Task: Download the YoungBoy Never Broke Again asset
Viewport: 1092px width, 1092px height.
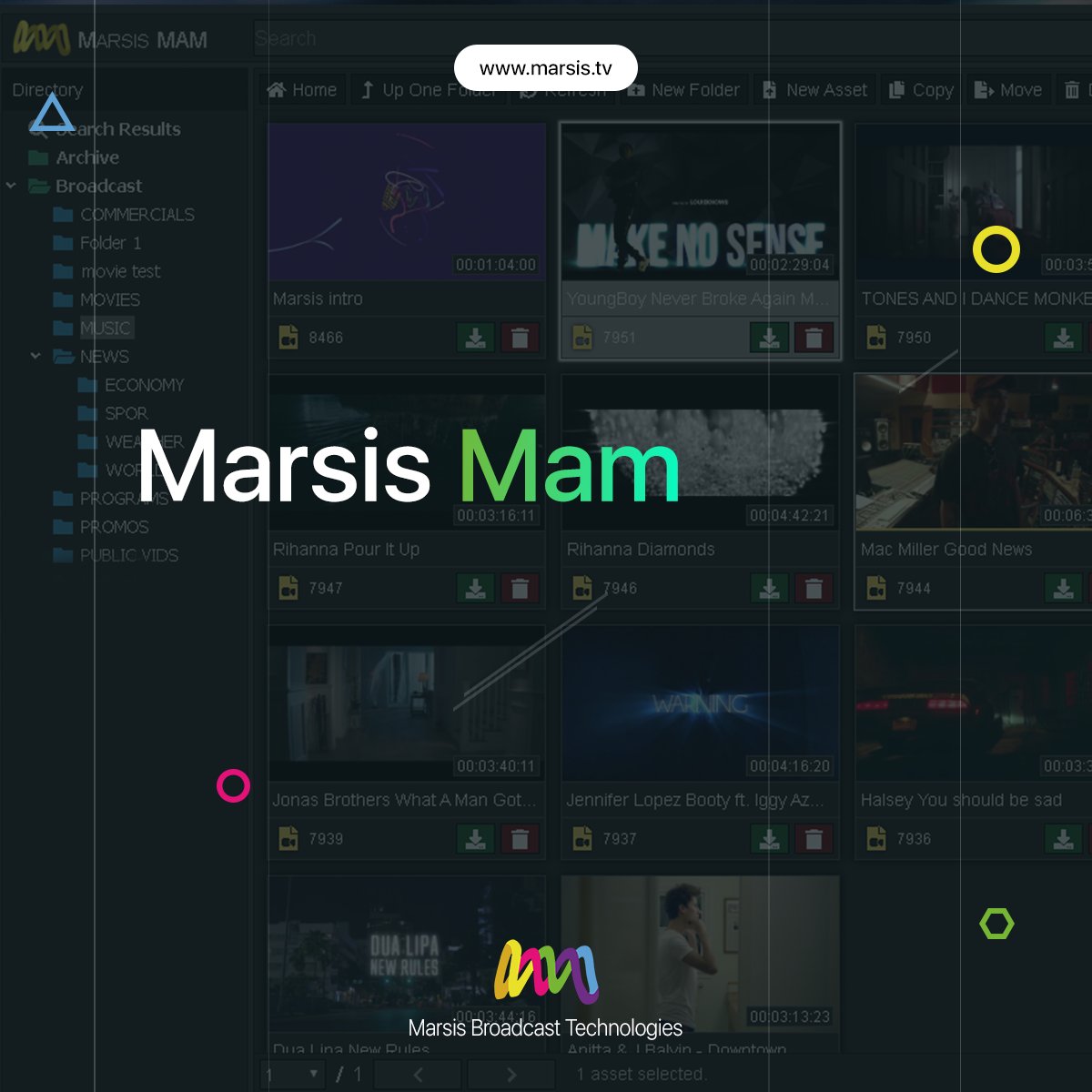Action: [769, 338]
